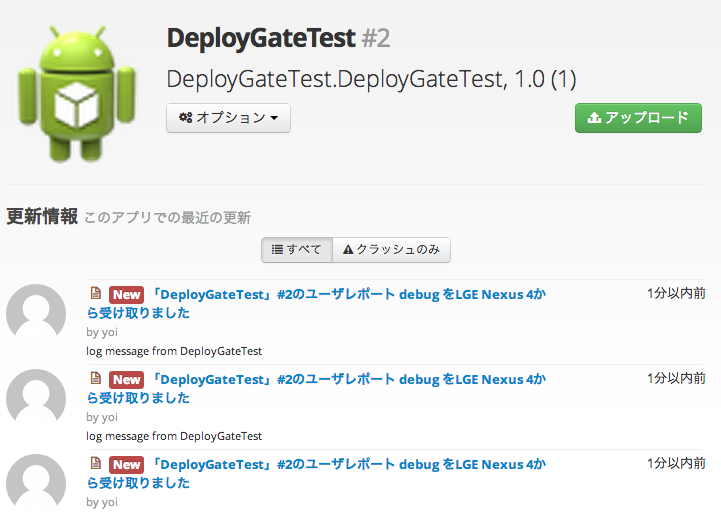Screen dimensions: 721x516
Task: Select the すべて filter tab
Action: coord(297,250)
